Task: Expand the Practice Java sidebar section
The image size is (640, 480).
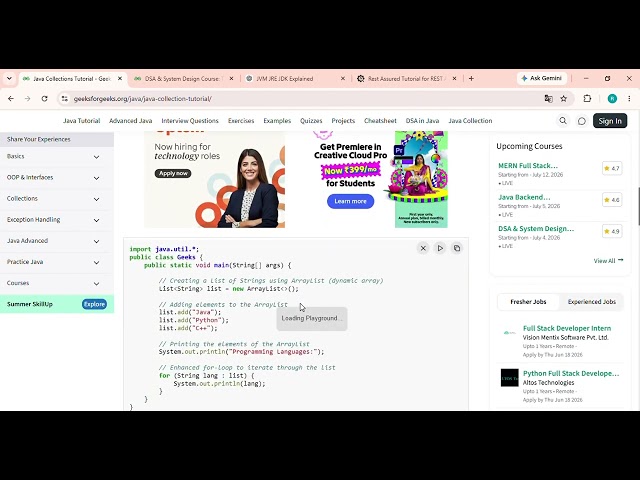Action: 57,262
